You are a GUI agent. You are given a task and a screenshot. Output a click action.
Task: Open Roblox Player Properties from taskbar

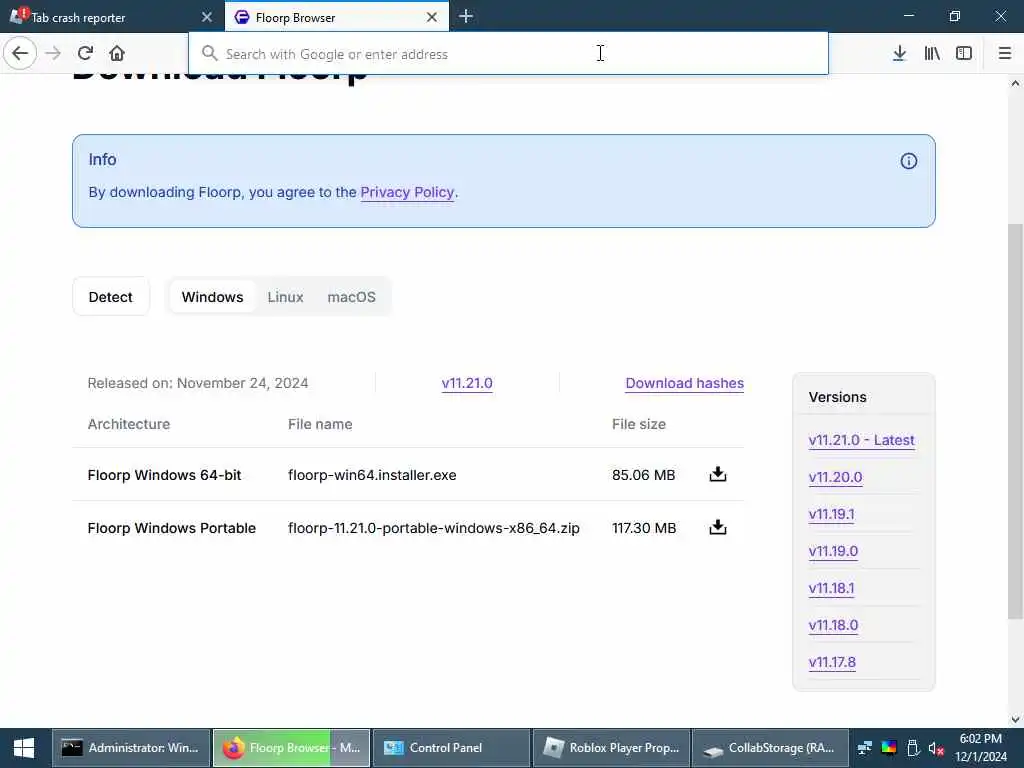(611, 748)
